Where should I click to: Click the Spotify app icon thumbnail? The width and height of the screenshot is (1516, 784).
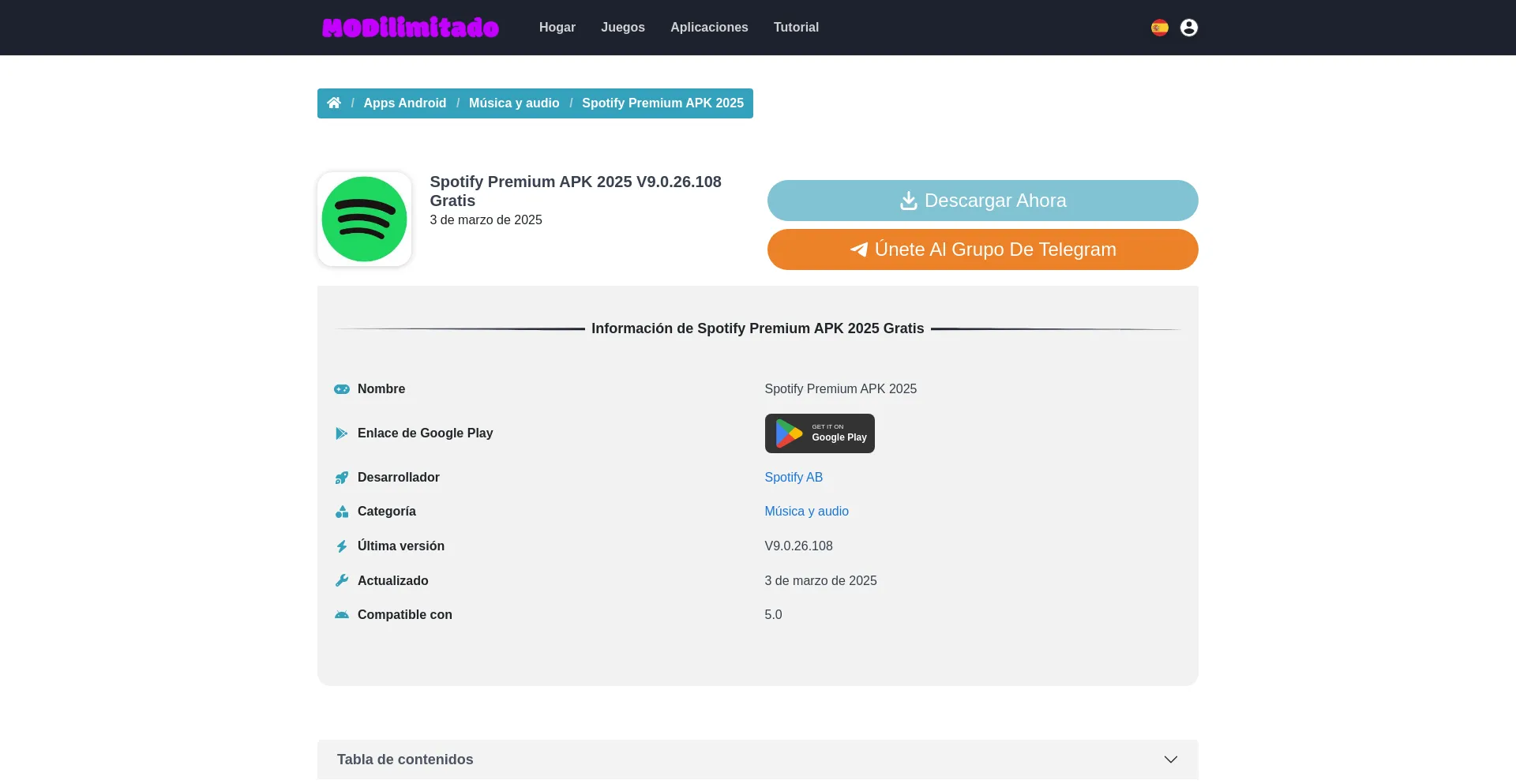[364, 219]
